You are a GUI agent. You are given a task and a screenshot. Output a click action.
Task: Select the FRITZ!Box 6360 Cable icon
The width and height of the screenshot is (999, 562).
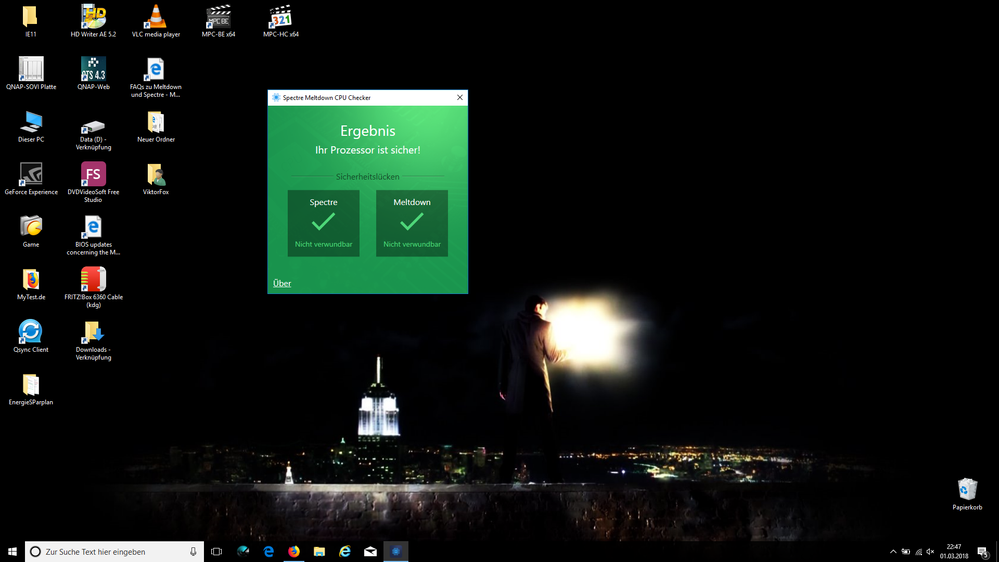click(93, 287)
